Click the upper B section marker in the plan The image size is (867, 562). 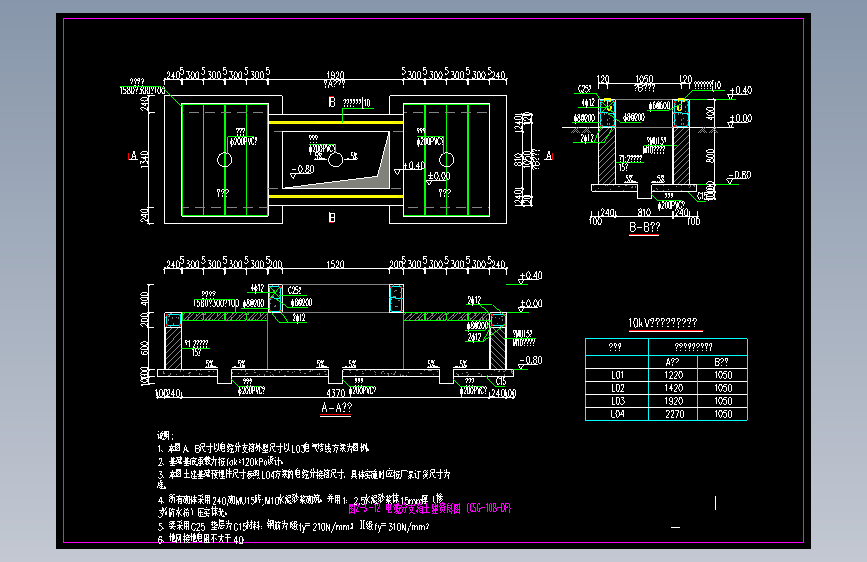(x=332, y=102)
